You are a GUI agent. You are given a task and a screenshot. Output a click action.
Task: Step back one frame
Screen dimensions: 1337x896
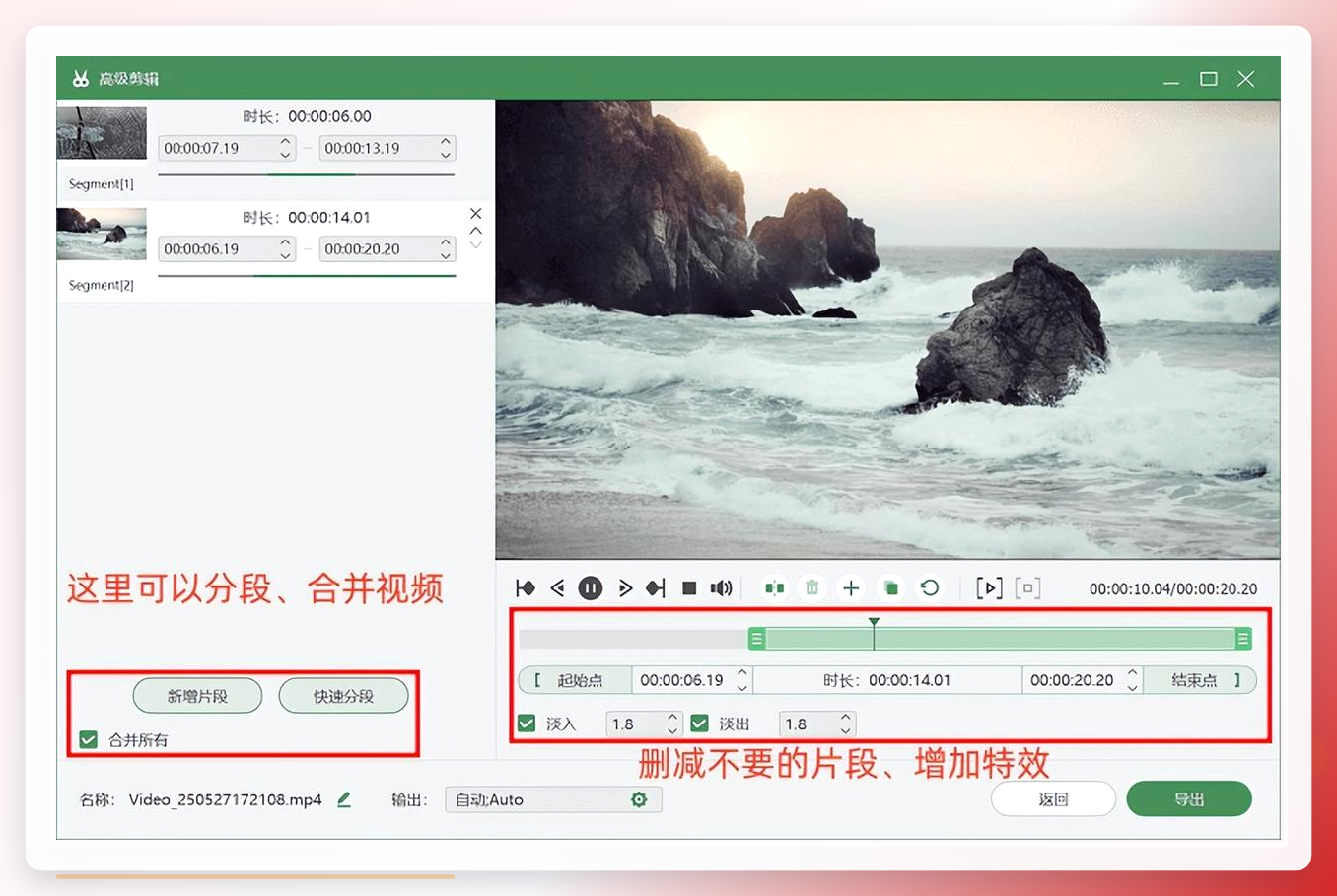pos(558,588)
